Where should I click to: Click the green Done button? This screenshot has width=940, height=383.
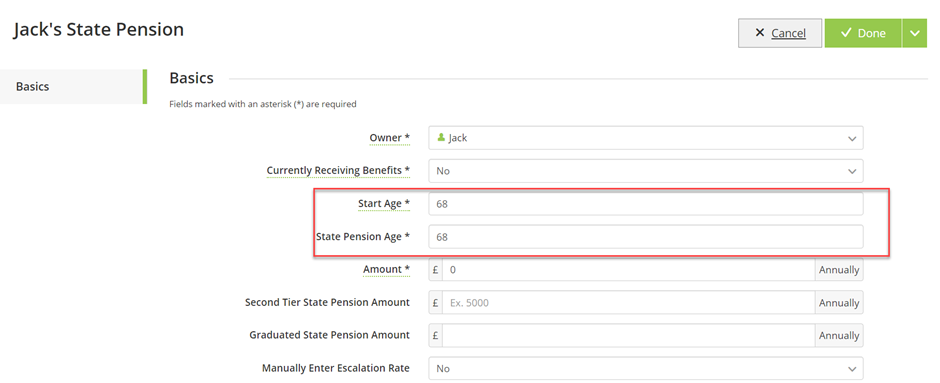(x=863, y=33)
